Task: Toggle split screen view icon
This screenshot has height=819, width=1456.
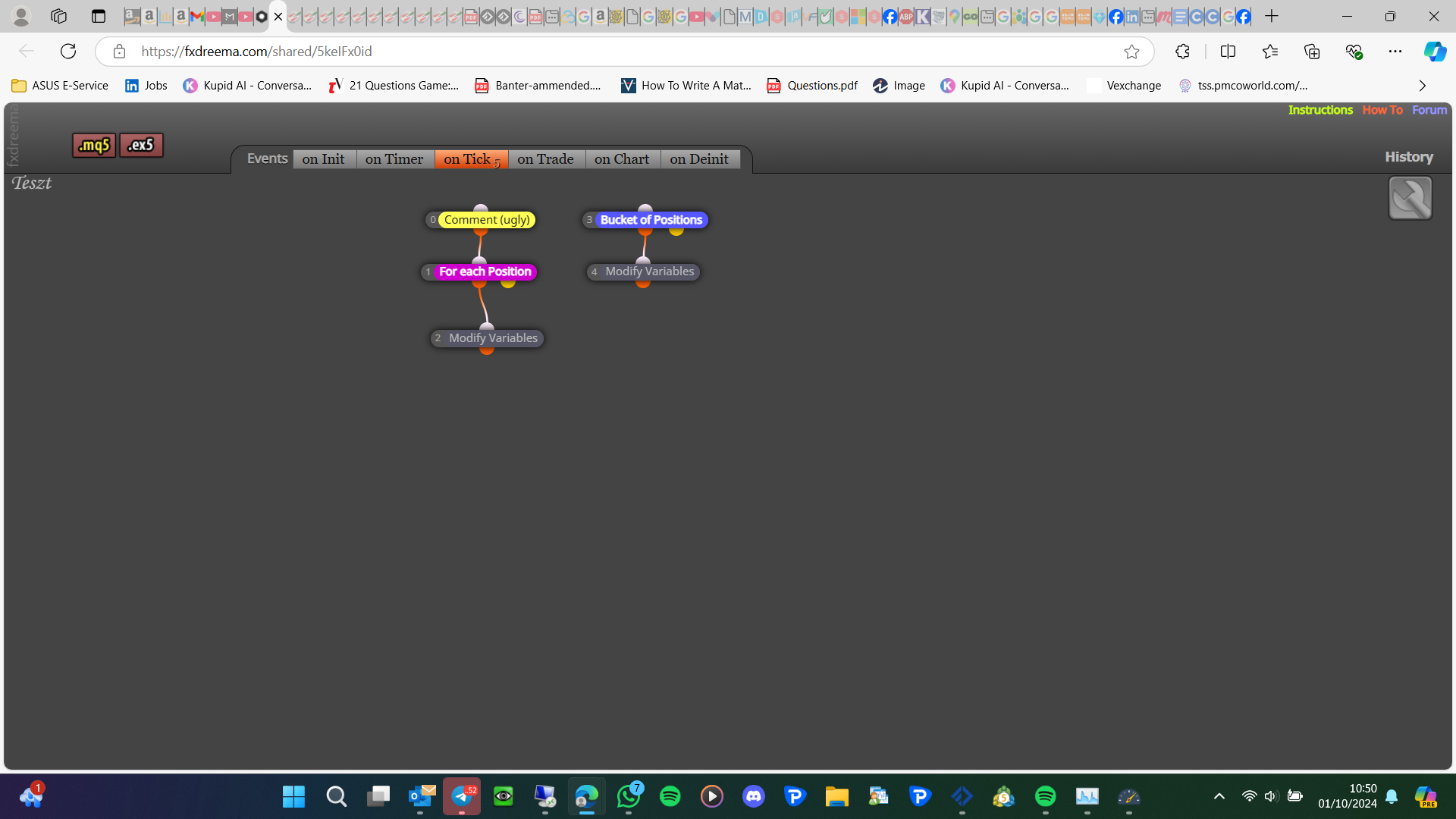Action: (x=1228, y=52)
